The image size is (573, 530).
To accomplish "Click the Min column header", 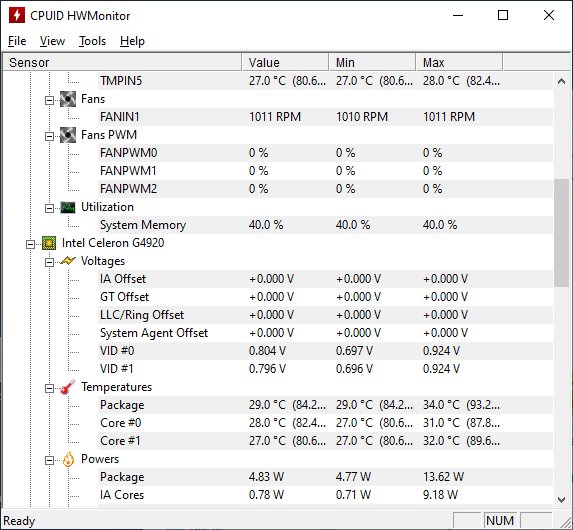I will 372,63.
